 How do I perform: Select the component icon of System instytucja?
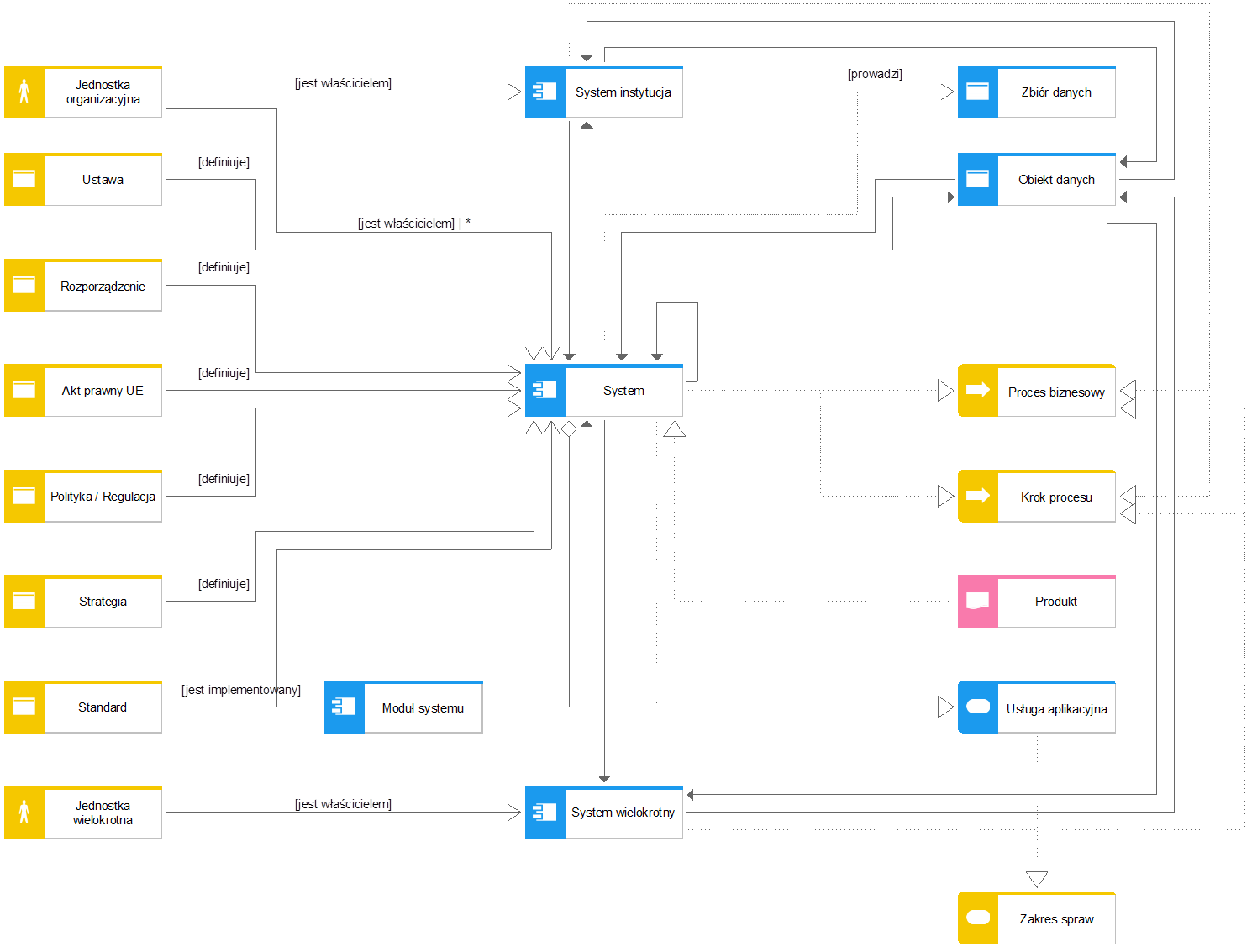545,92
